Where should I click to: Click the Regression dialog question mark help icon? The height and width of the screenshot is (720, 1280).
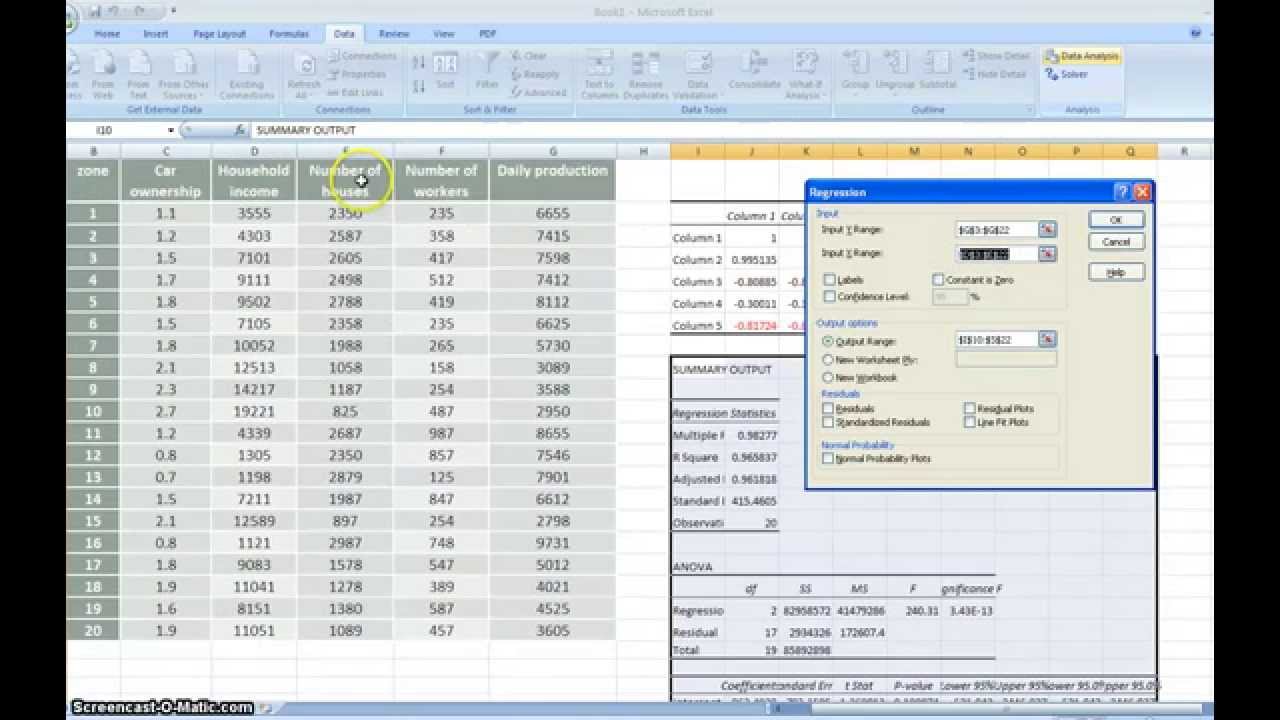point(1122,192)
